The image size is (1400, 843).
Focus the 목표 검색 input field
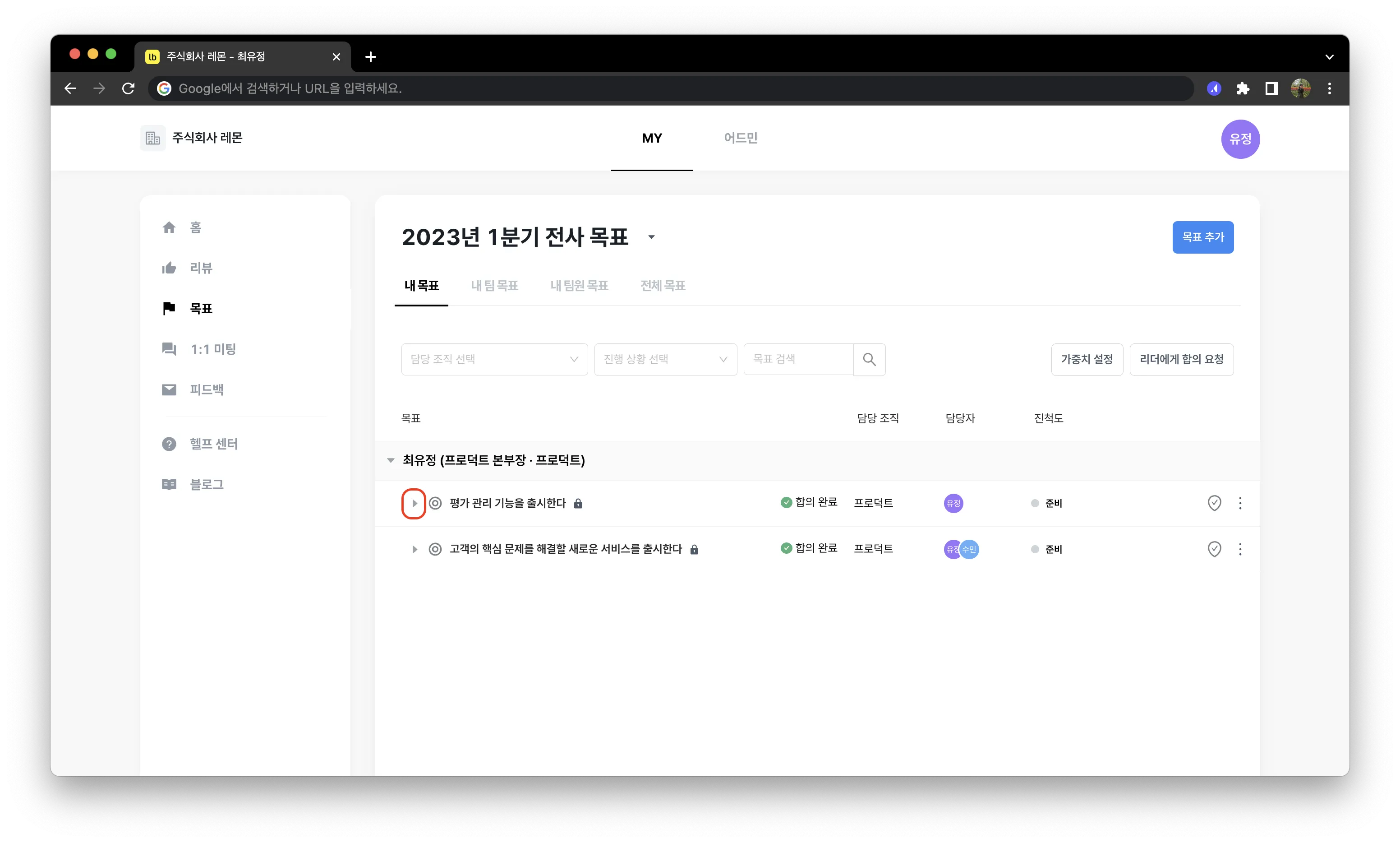click(798, 359)
